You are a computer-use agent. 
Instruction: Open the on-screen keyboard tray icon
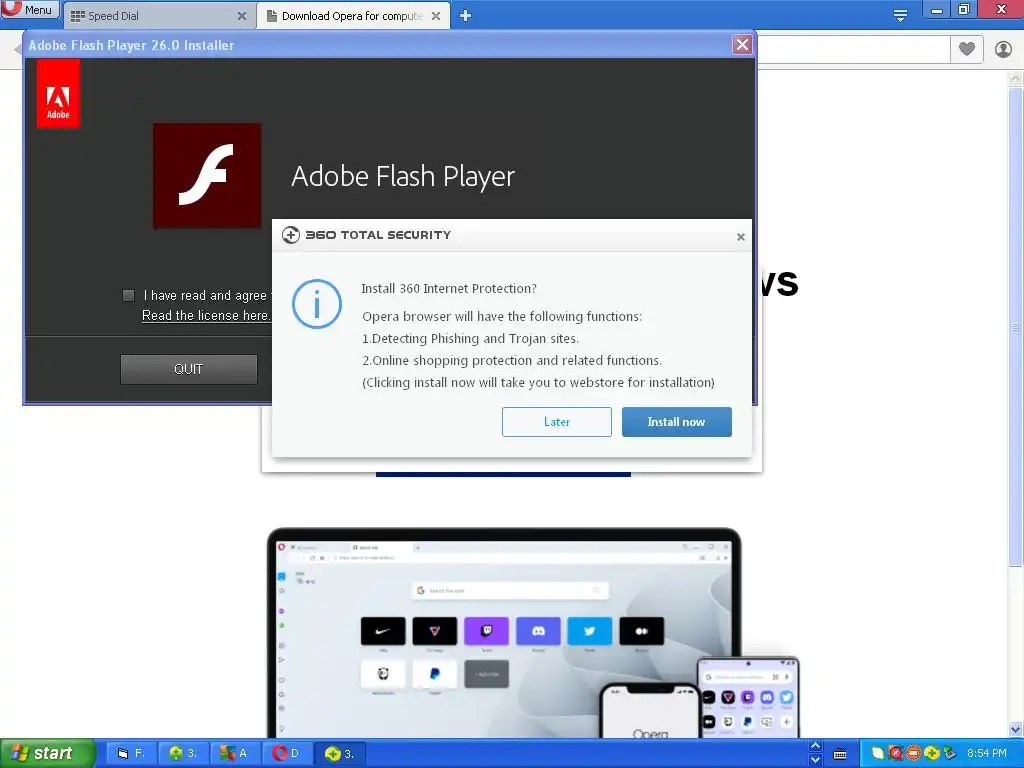click(840, 755)
